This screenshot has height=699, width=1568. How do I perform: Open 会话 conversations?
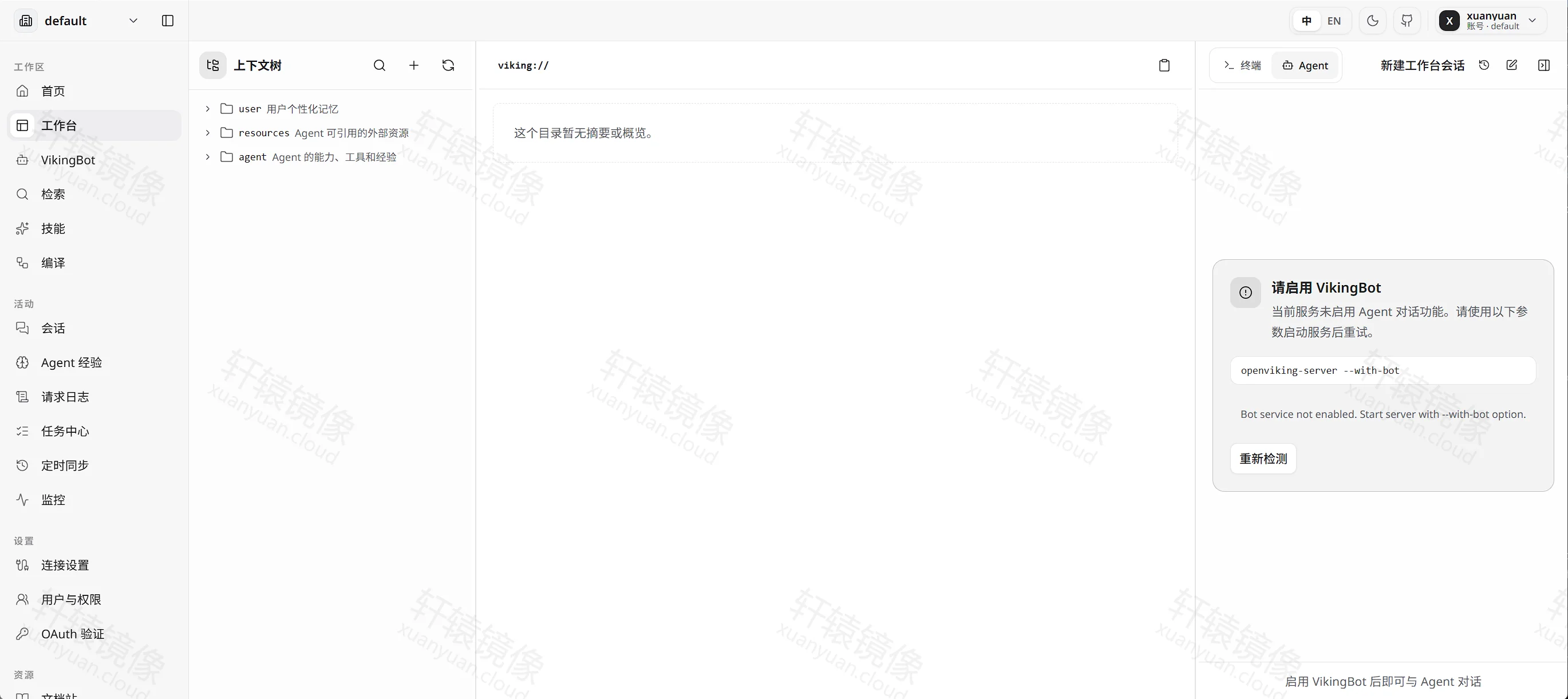pyautogui.click(x=94, y=328)
